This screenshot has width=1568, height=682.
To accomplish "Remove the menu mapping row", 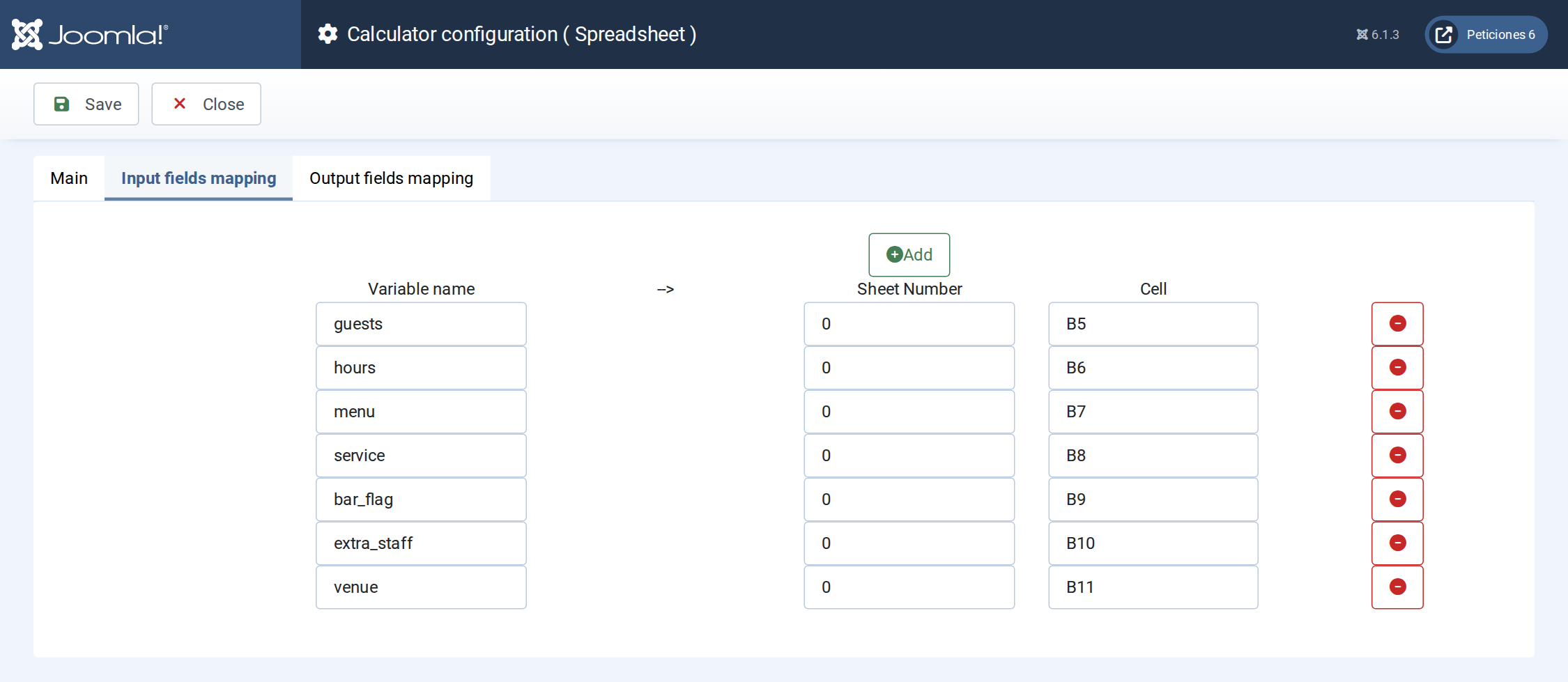I will point(1397,412).
